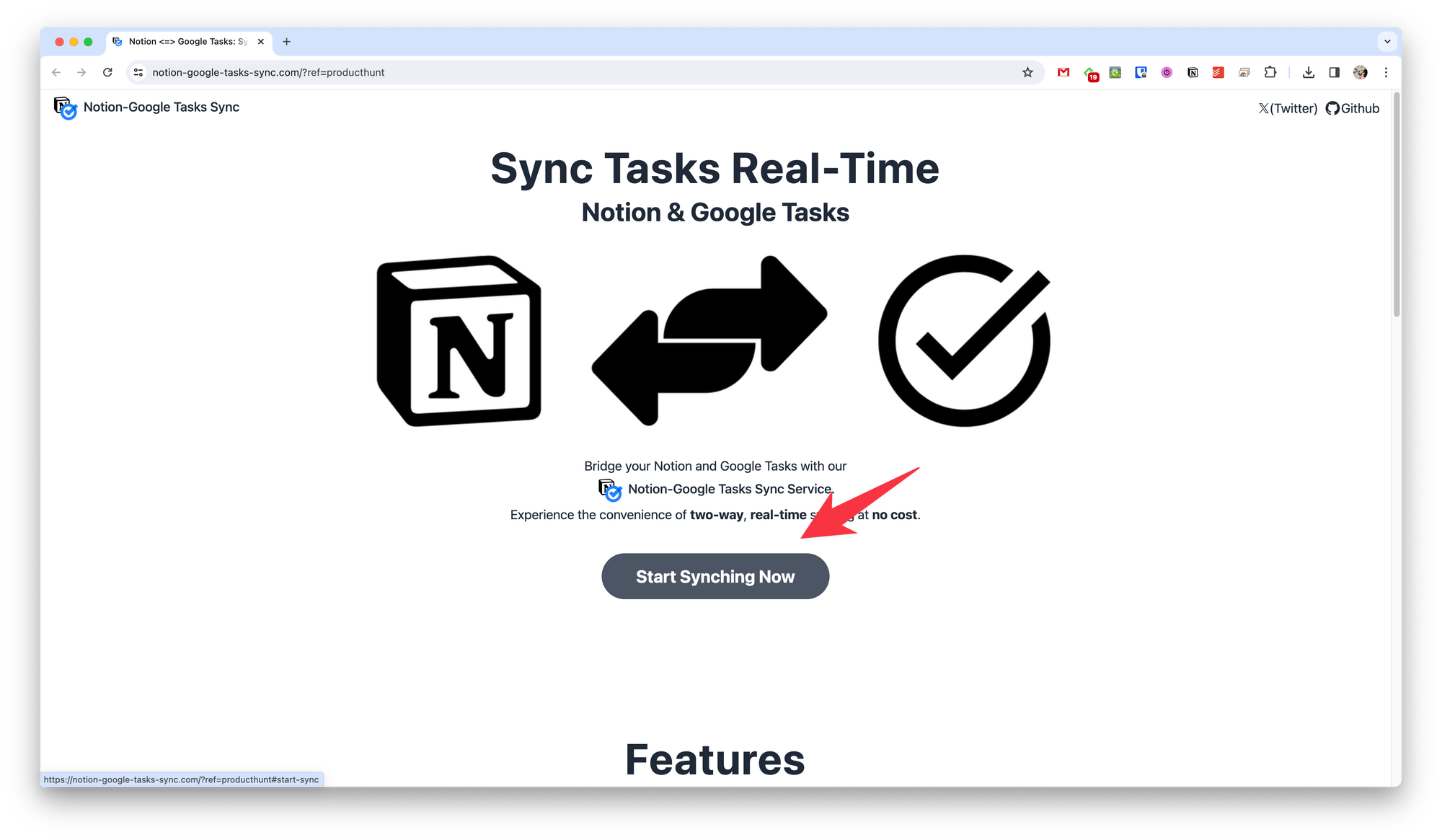The height and width of the screenshot is (840, 1442).
Task: Open a new tab with plus button
Action: [286, 41]
